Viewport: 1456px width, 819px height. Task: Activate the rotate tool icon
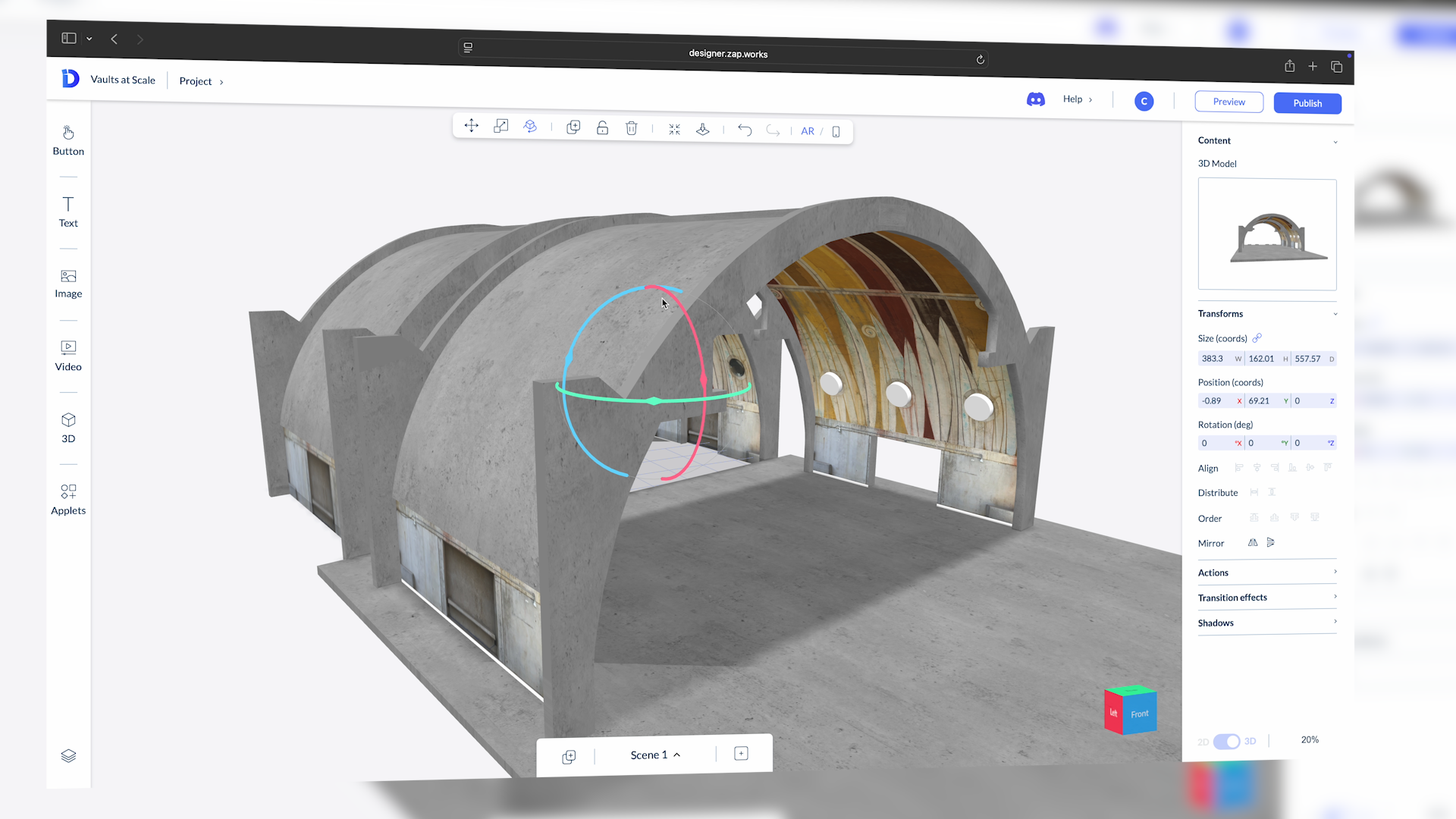530,127
